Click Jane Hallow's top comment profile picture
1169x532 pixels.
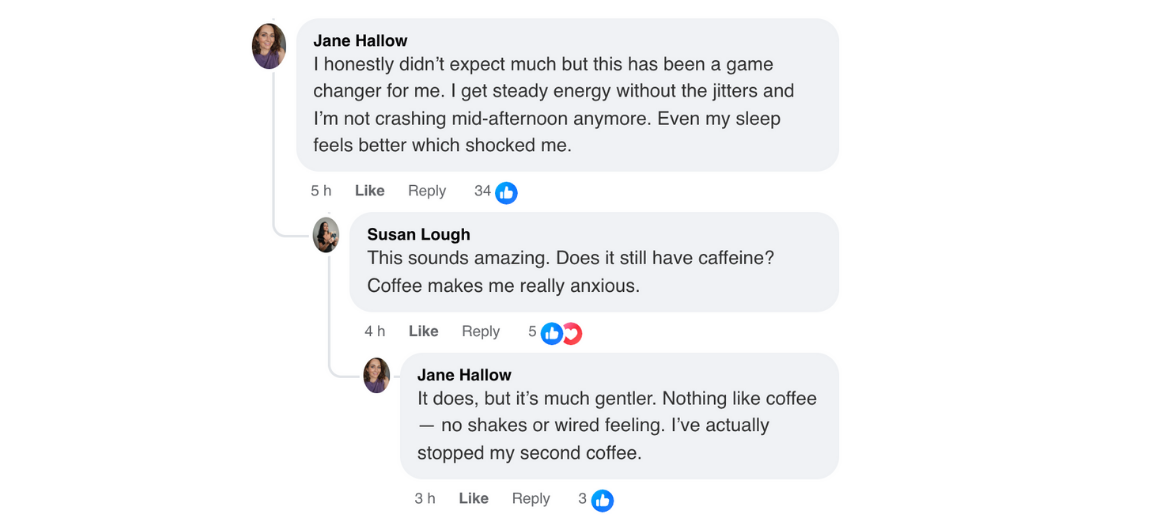tap(269, 46)
